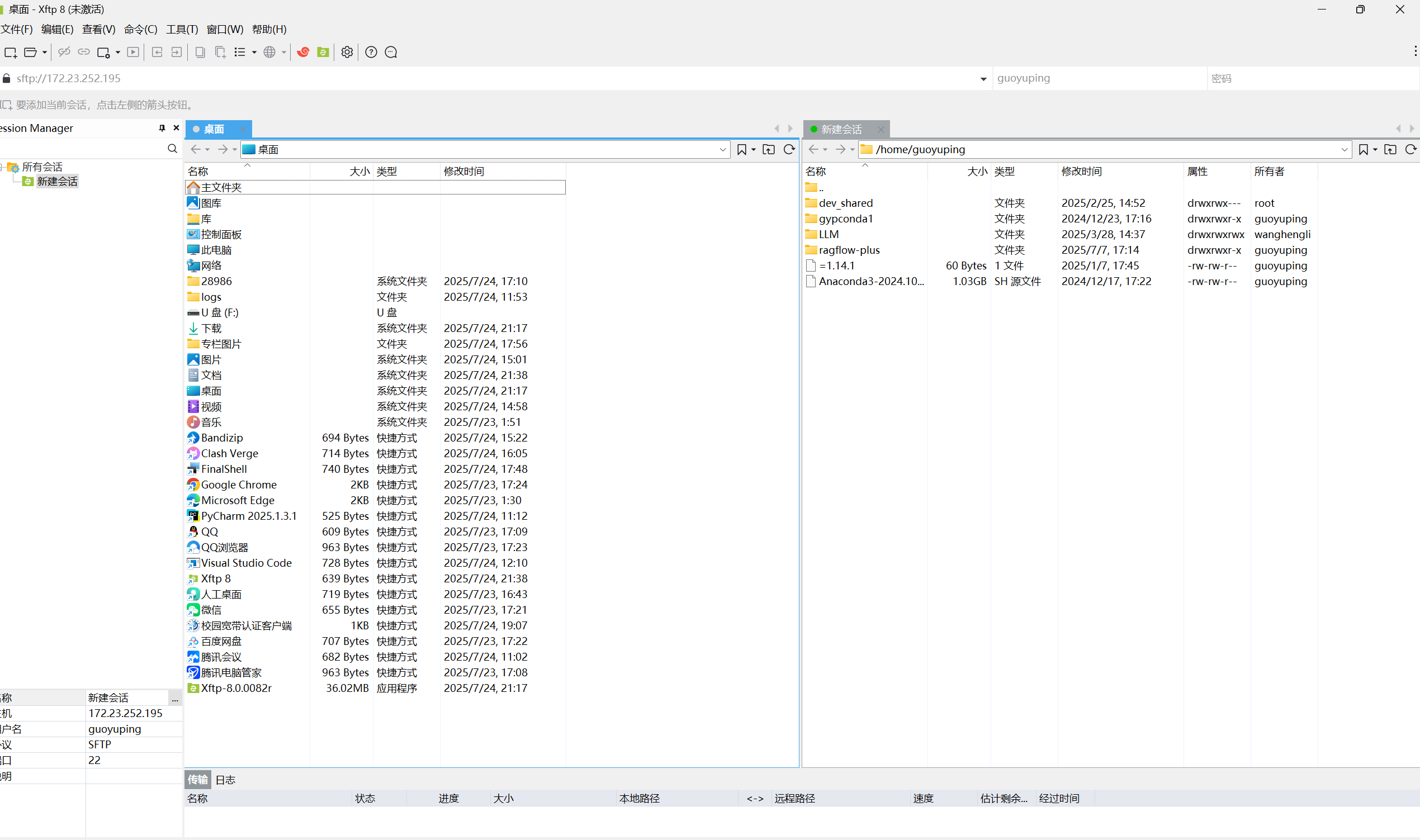Open the 命令(C) menu
Screen dimensions: 1420x840
click(140, 29)
